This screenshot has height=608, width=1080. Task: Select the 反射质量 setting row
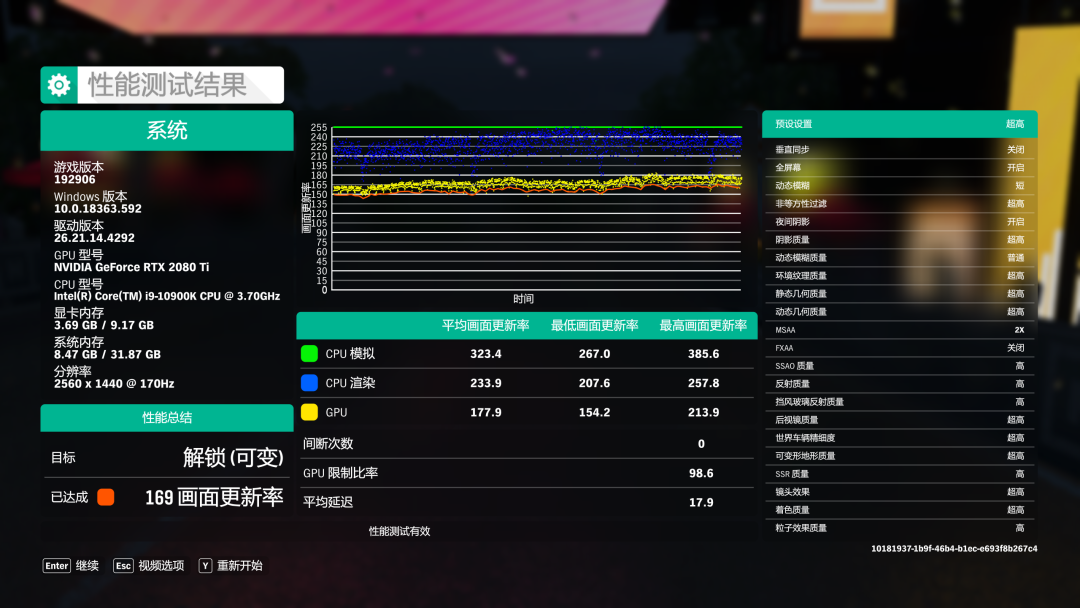pyautogui.click(x=900, y=384)
